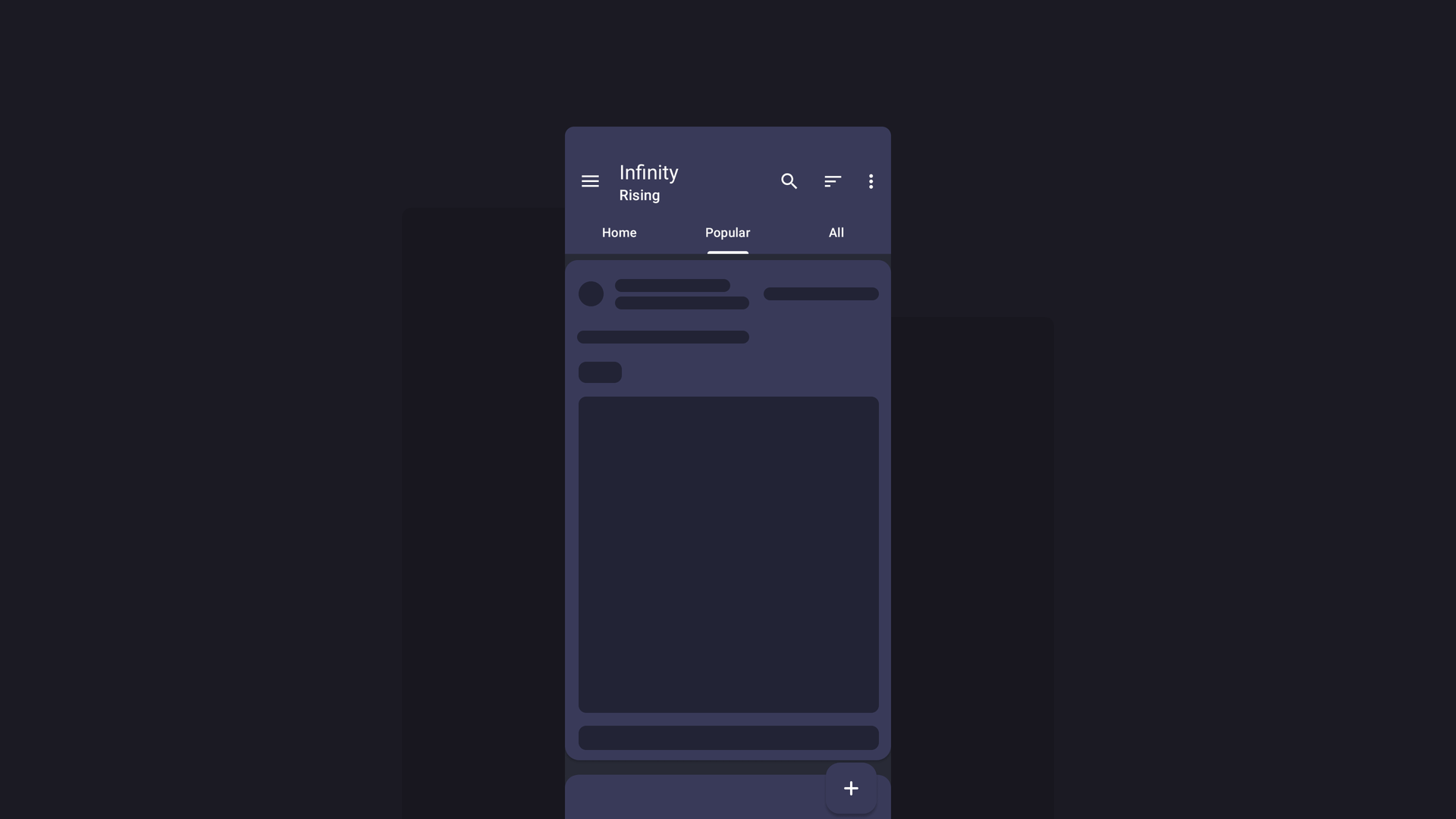Click the small pill-shaped toggle
Image resolution: width=1456 pixels, height=819 pixels.
pyautogui.click(x=600, y=372)
